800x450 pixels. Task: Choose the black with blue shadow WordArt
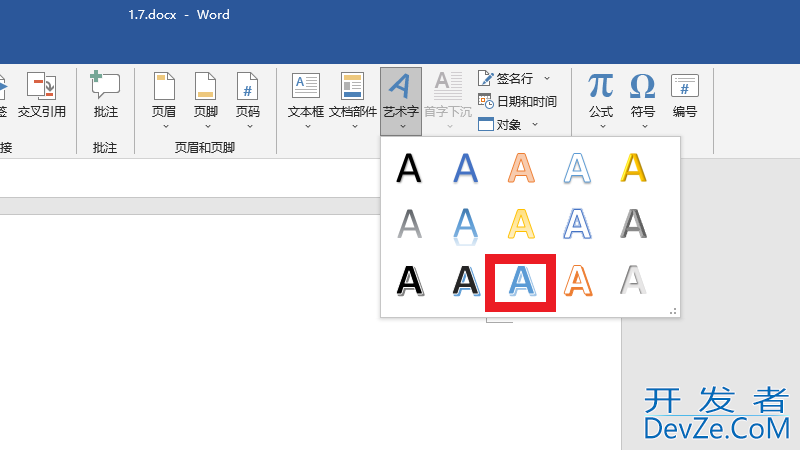[x=466, y=281]
